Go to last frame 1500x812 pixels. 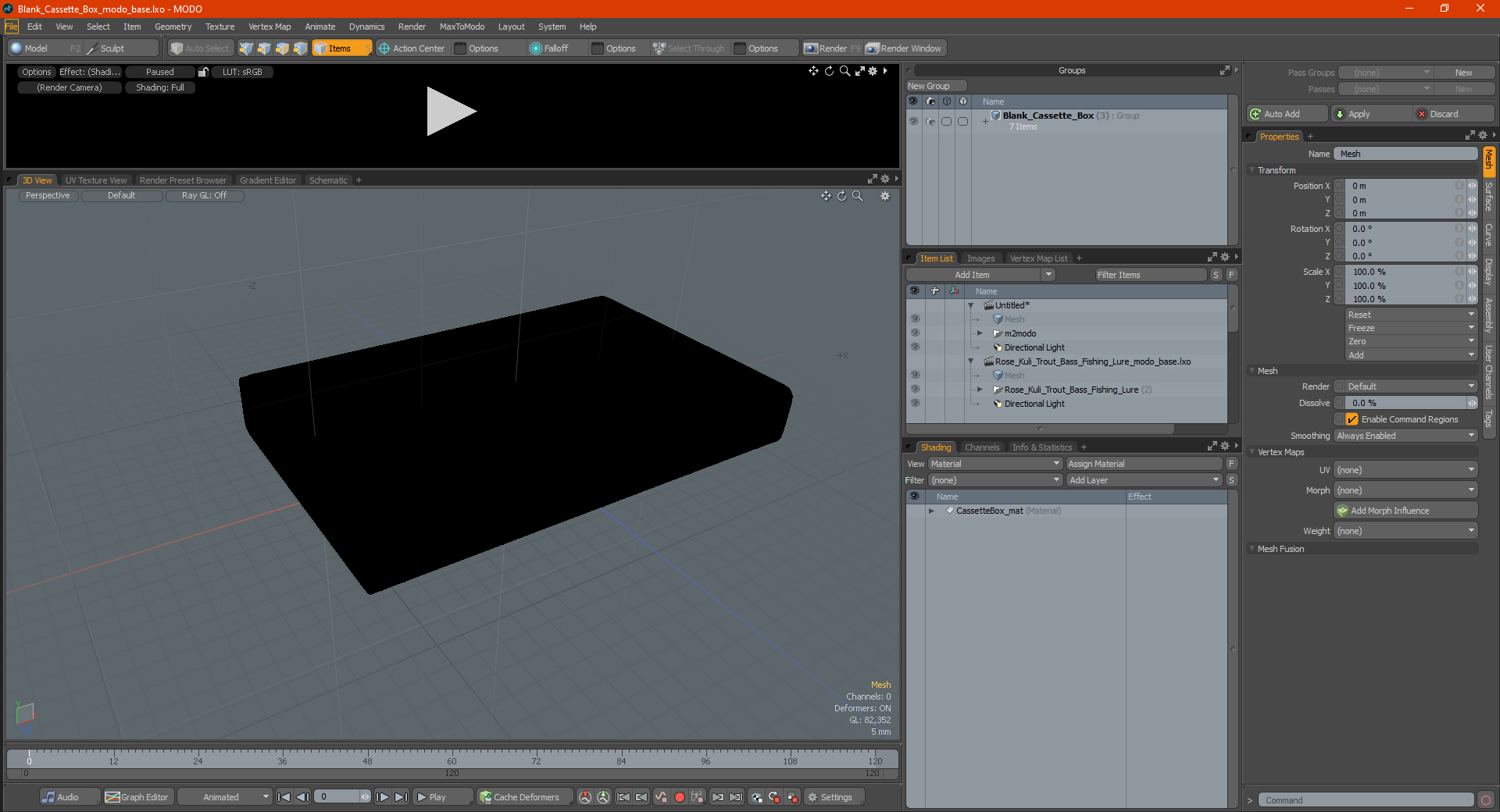click(401, 797)
